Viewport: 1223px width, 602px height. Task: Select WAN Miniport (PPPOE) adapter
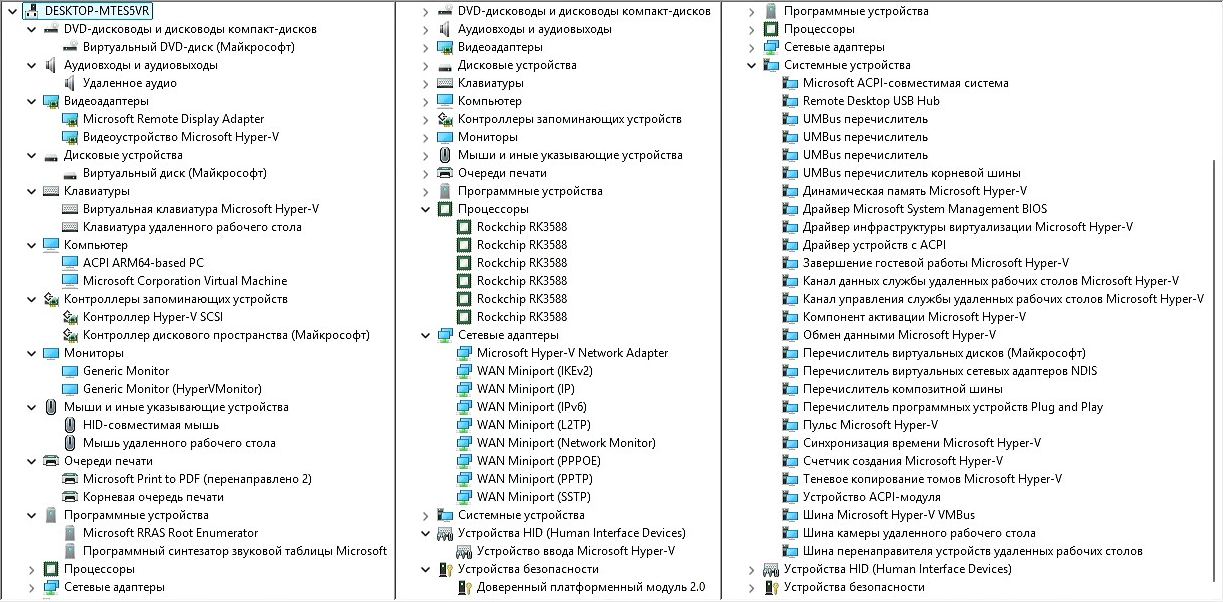point(540,461)
